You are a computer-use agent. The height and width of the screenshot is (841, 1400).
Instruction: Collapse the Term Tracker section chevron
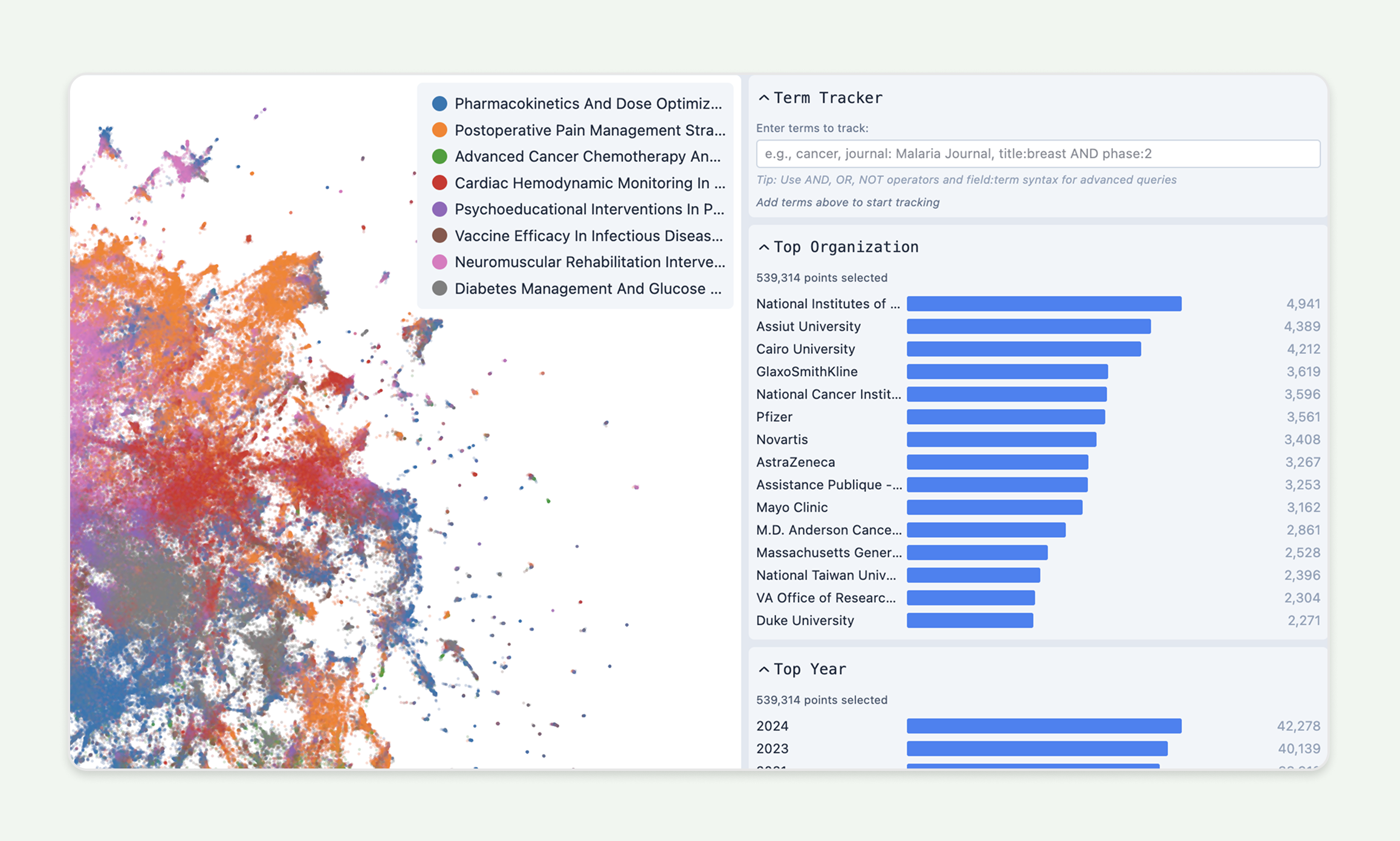(x=763, y=98)
